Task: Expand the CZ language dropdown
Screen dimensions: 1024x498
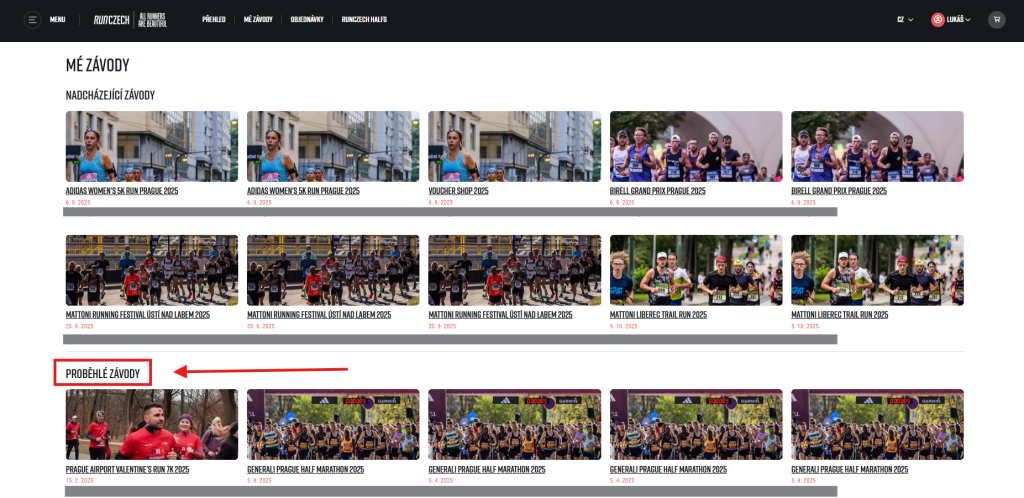Action: 904,20
